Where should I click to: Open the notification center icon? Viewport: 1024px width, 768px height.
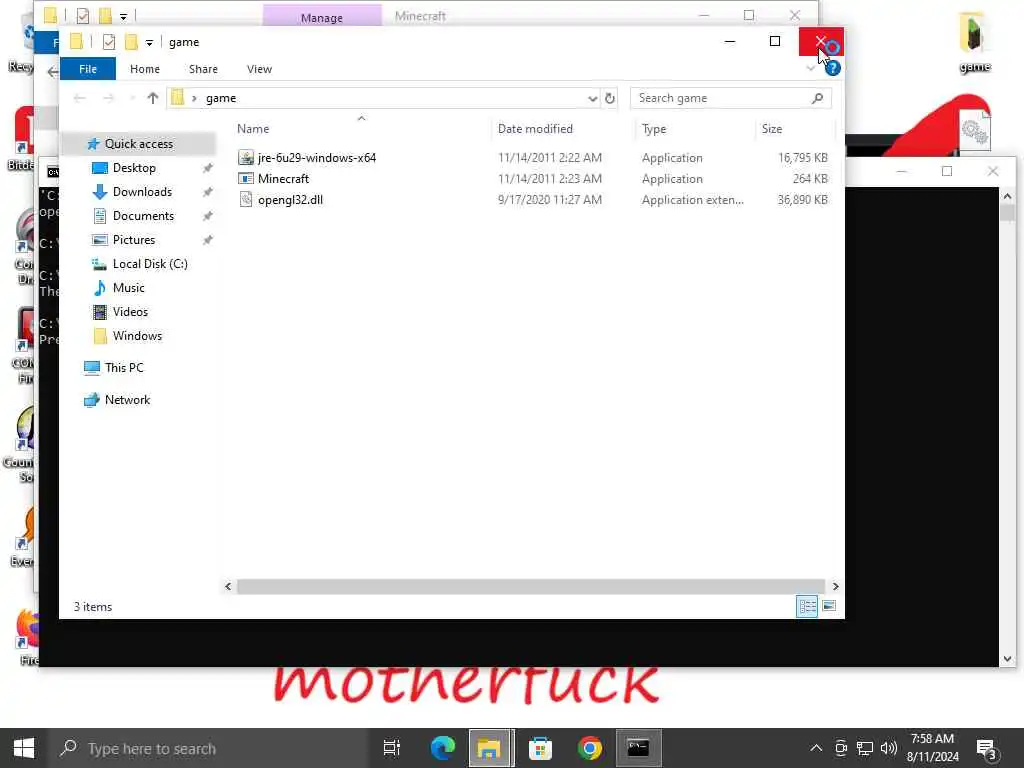tap(986, 749)
